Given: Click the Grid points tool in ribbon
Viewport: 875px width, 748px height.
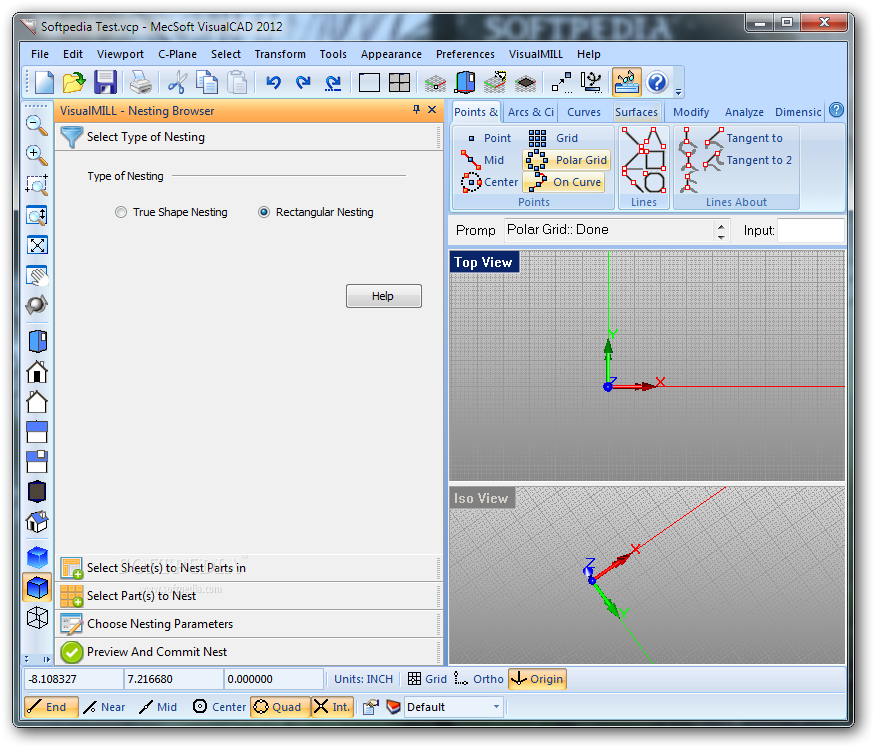Looking at the screenshot, I should click(552, 138).
